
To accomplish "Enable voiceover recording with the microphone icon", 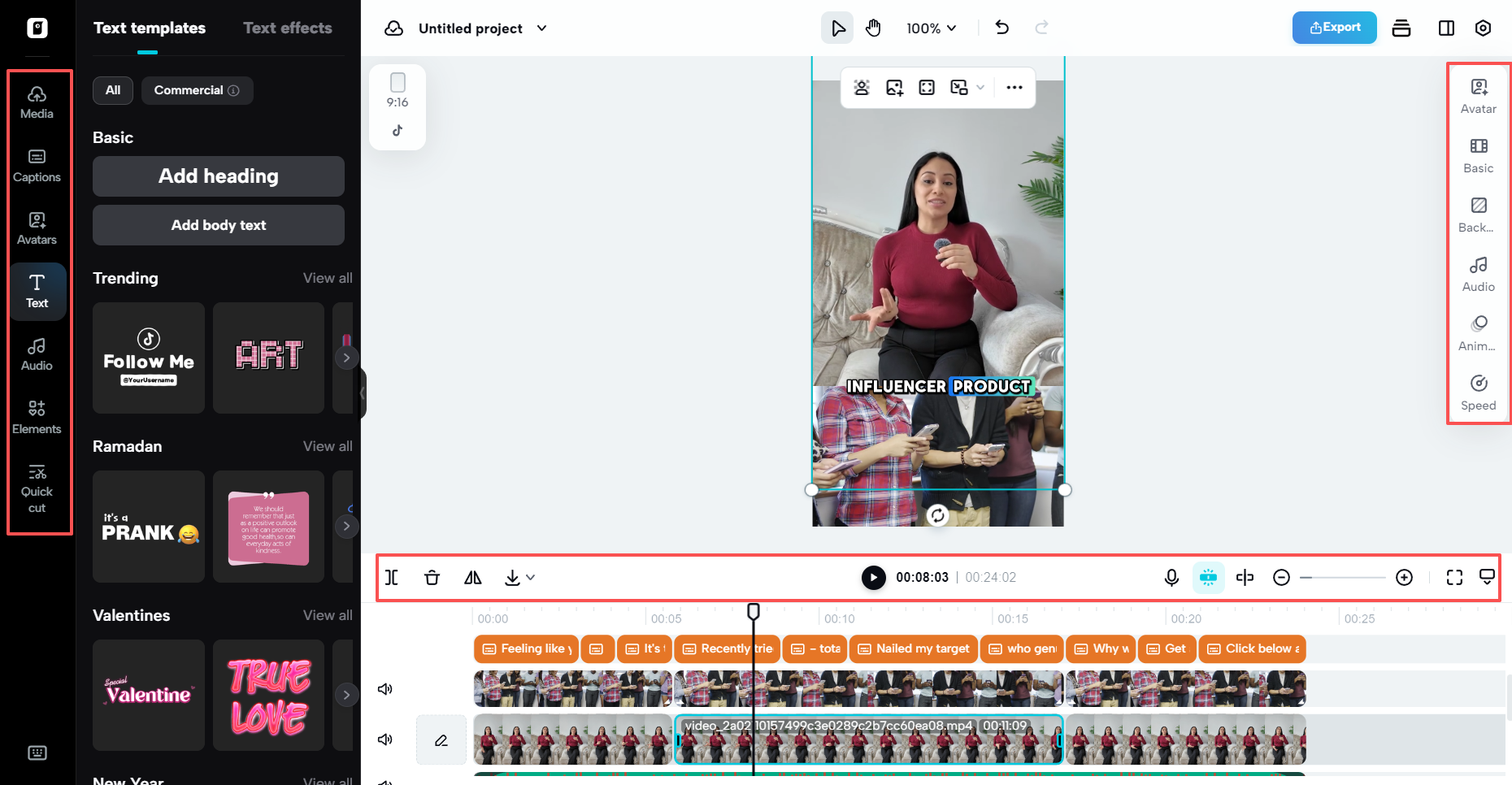I will (1171, 577).
